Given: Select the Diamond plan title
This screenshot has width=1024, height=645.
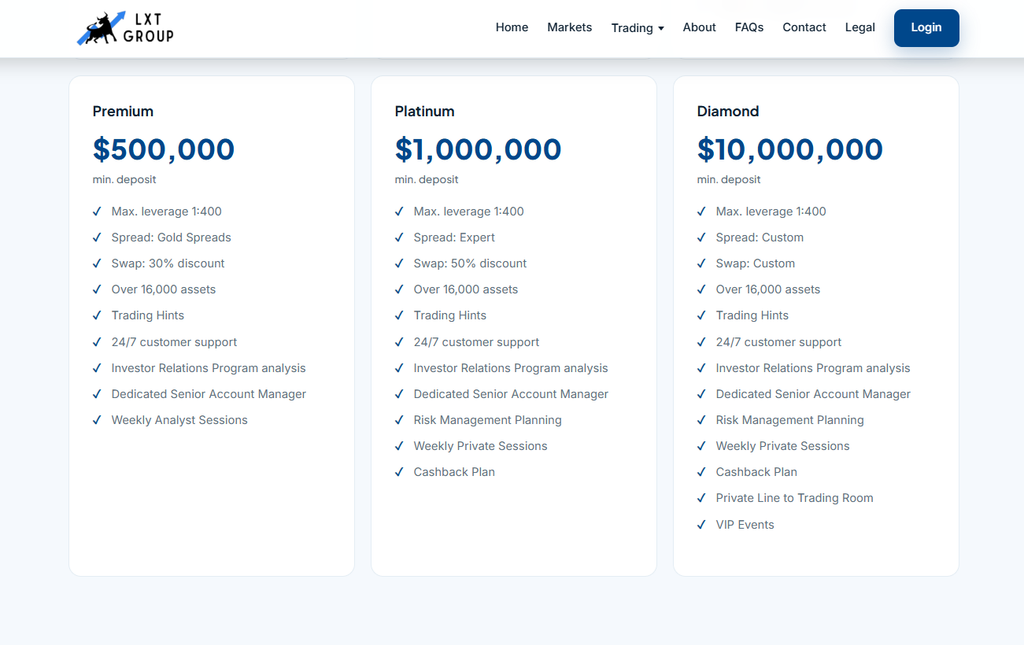Looking at the screenshot, I should click(x=728, y=112).
